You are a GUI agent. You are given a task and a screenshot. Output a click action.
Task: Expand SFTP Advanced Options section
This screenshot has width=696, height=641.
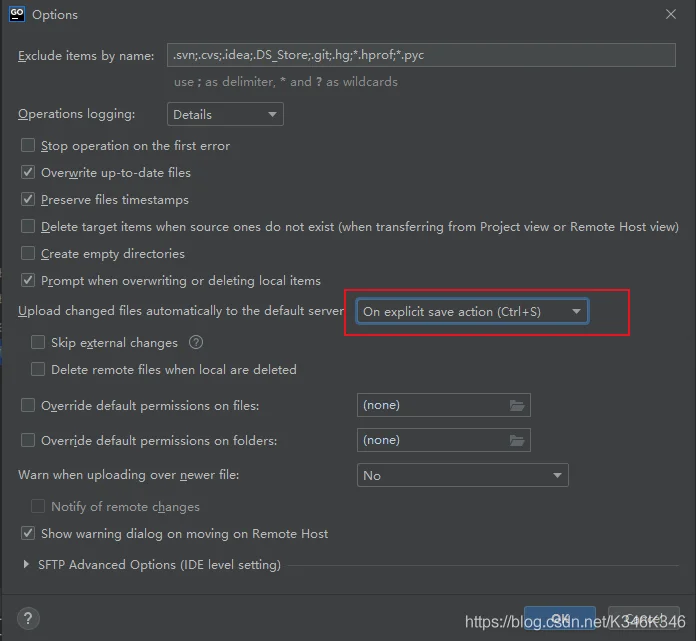pos(26,565)
